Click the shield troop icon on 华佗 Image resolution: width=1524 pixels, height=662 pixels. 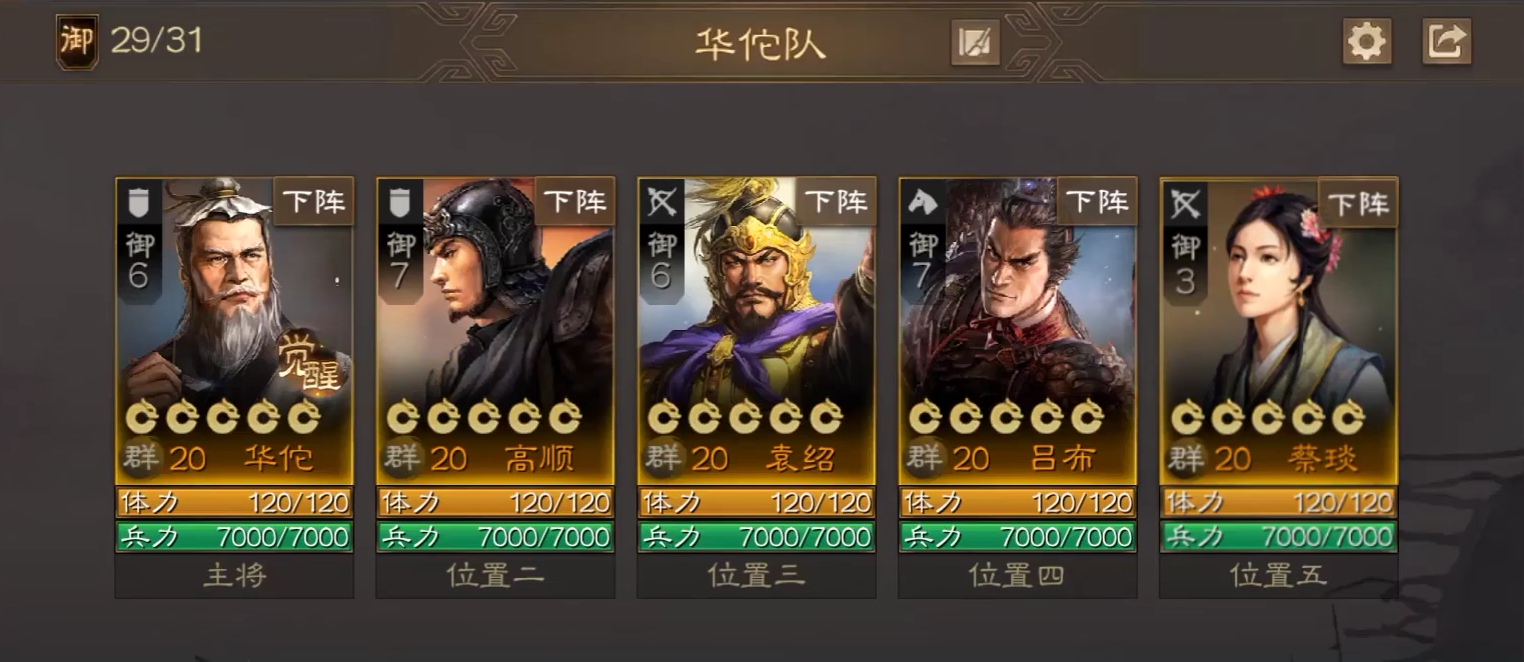(x=139, y=203)
